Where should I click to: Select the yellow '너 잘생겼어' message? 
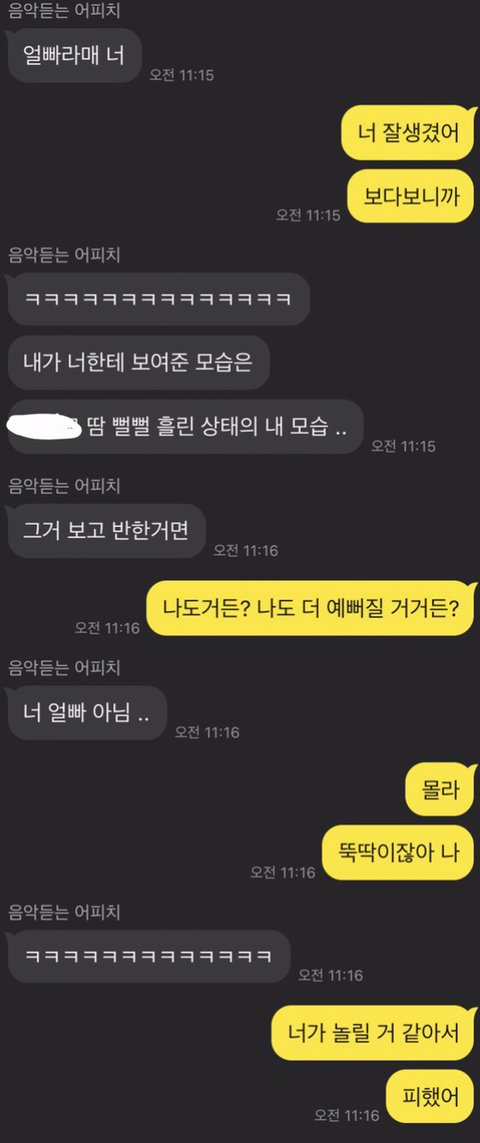[x=409, y=133]
